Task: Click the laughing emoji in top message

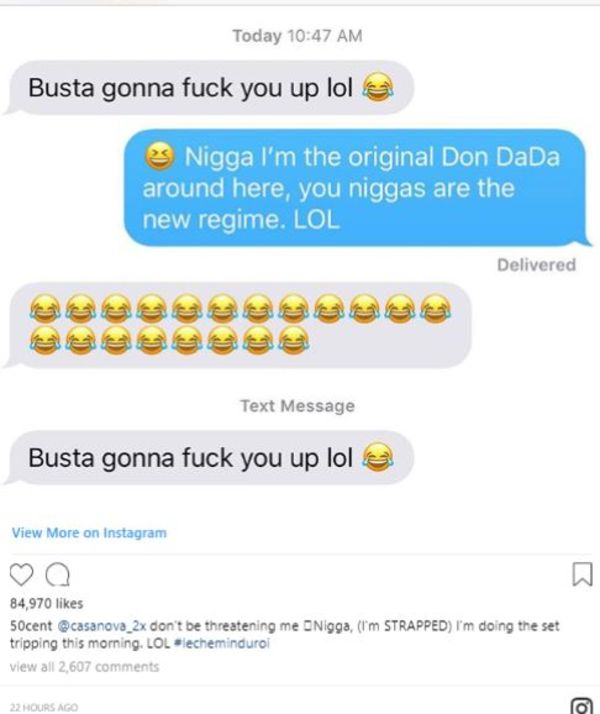Action: [378, 87]
